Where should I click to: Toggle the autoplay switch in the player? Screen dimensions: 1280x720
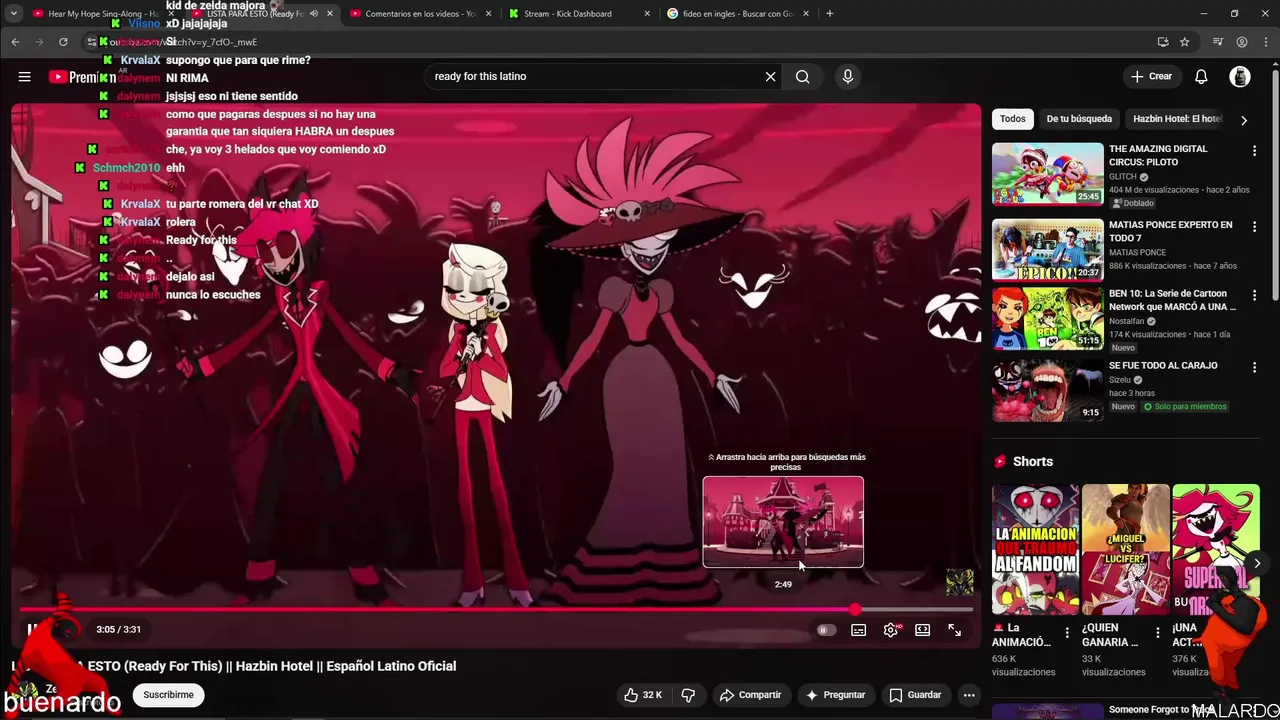pyautogui.click(x=825, y=630)
